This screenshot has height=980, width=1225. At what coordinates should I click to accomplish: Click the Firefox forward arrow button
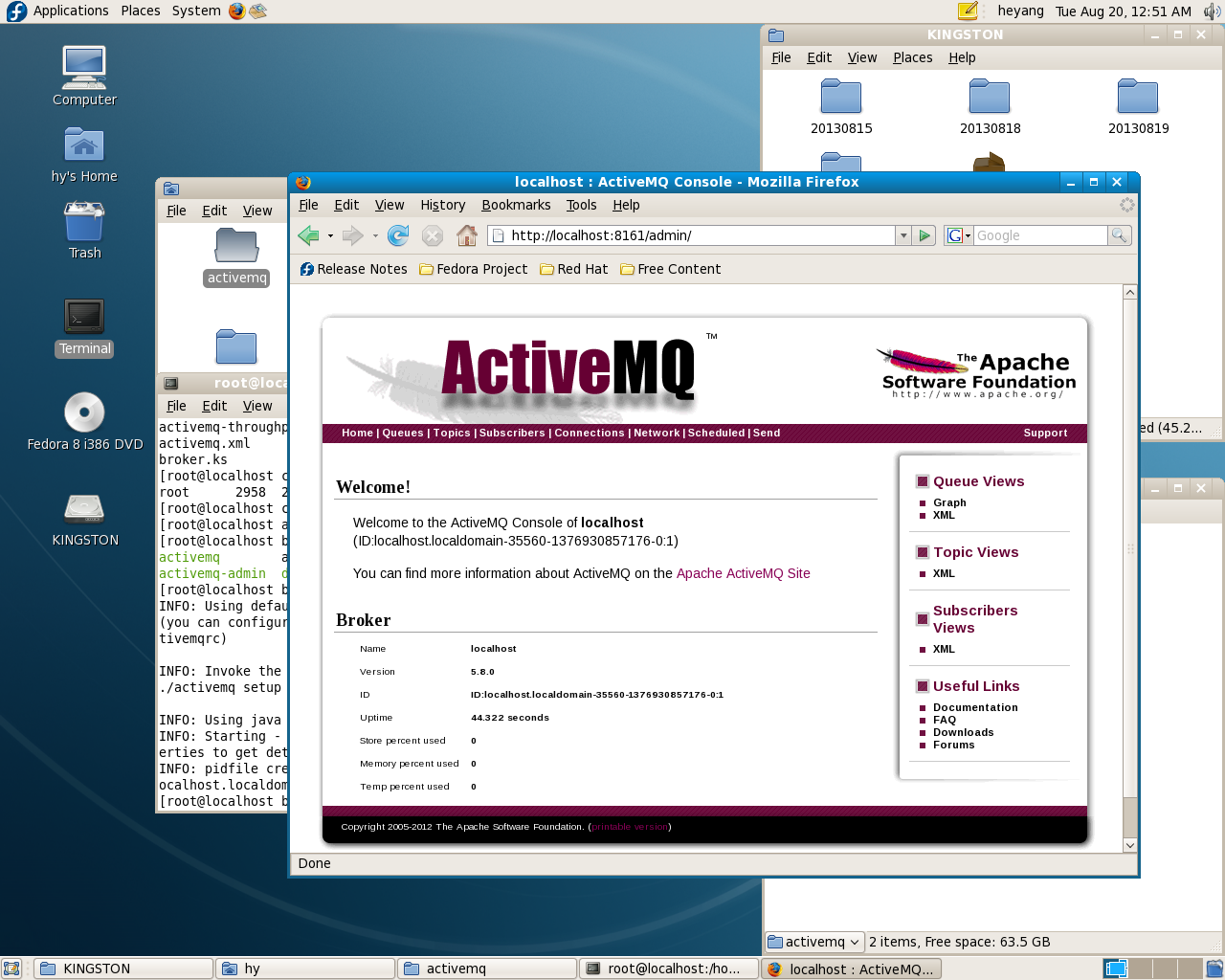(x=353, y=235)
